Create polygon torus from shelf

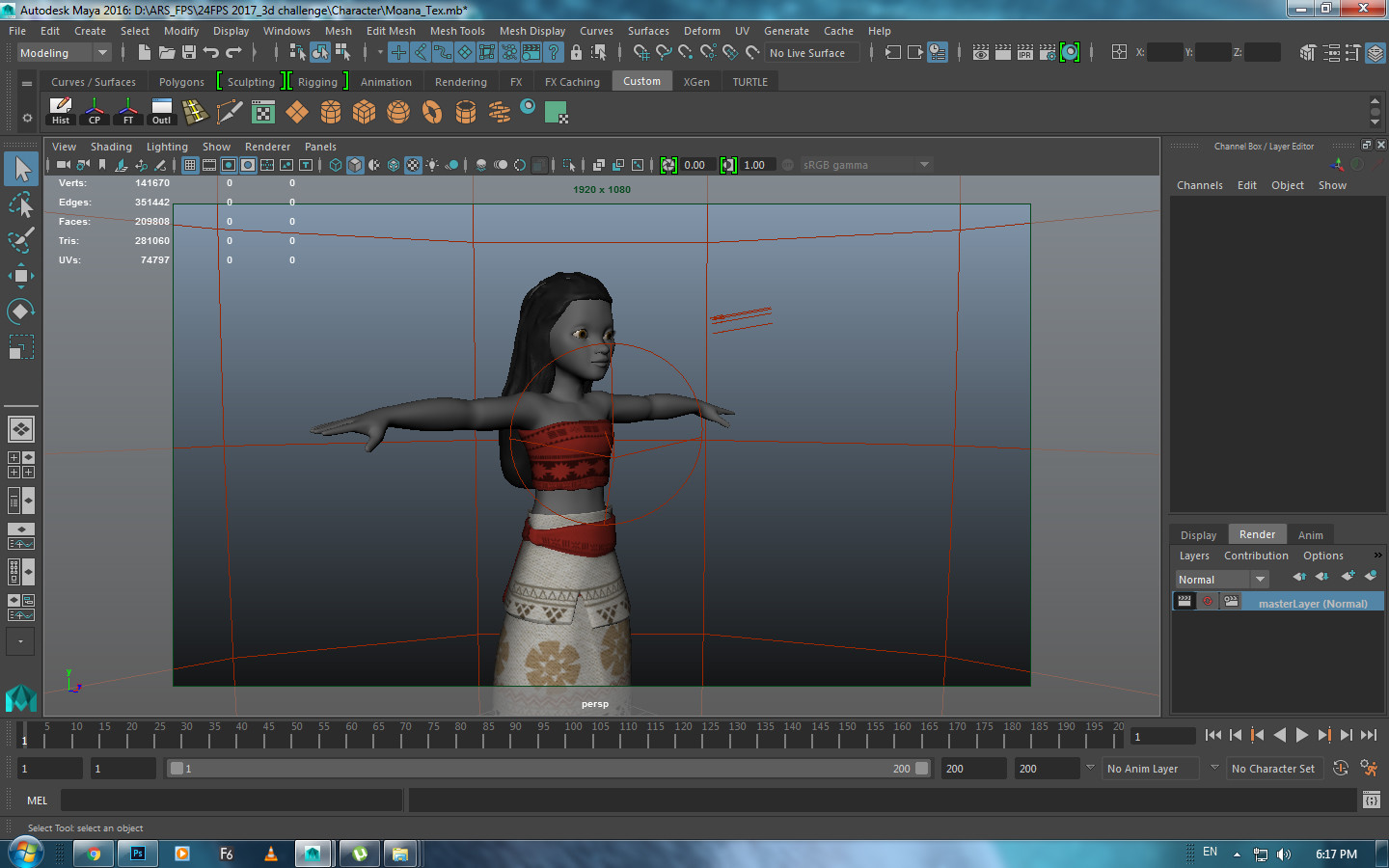point(432,112)
